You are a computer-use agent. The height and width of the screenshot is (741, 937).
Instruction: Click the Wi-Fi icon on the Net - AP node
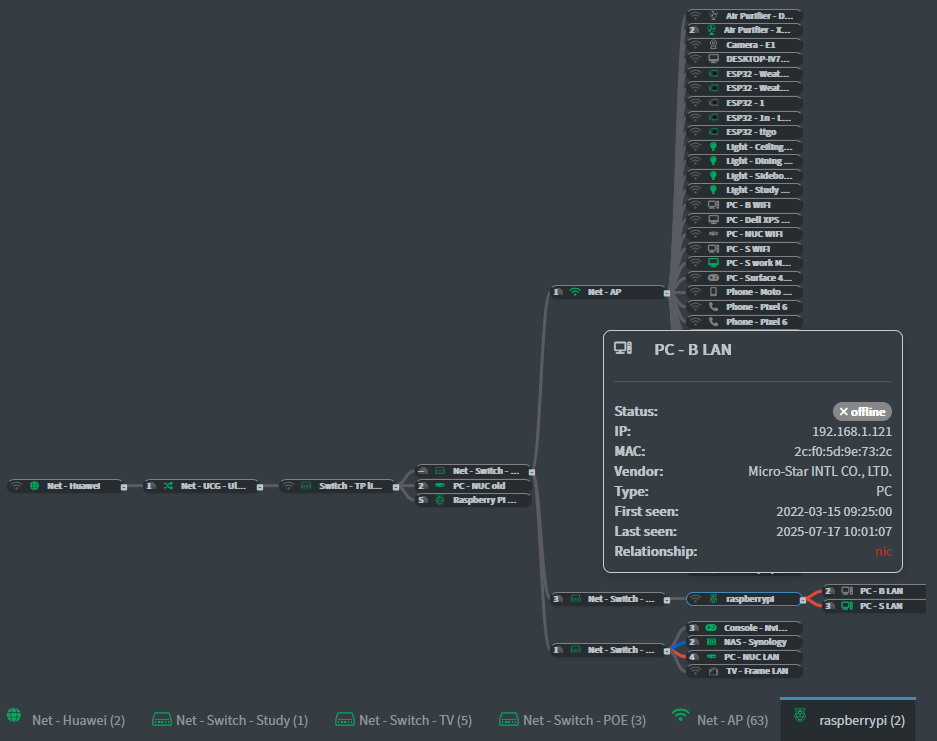pos(575,292)
